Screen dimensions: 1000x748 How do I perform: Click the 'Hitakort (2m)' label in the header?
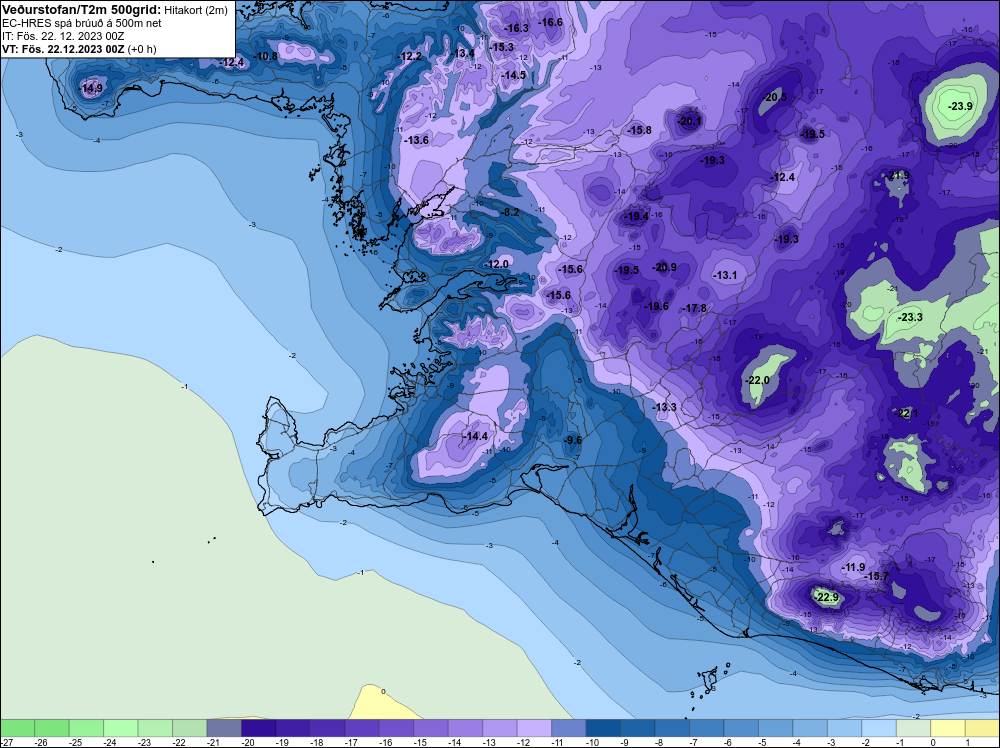(x=196, y=10)
